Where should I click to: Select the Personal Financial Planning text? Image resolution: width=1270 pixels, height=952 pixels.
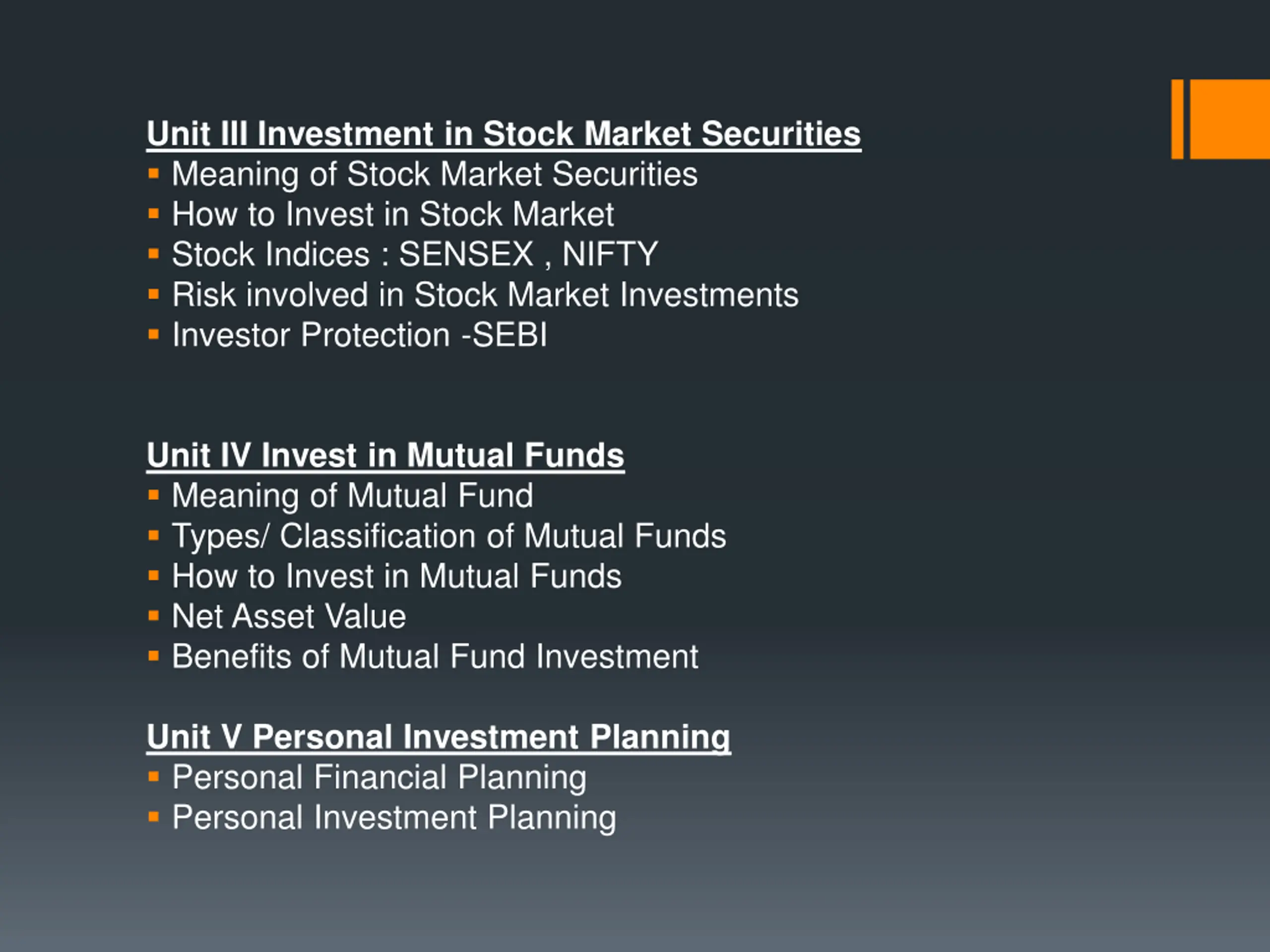[x=379, y=777]
